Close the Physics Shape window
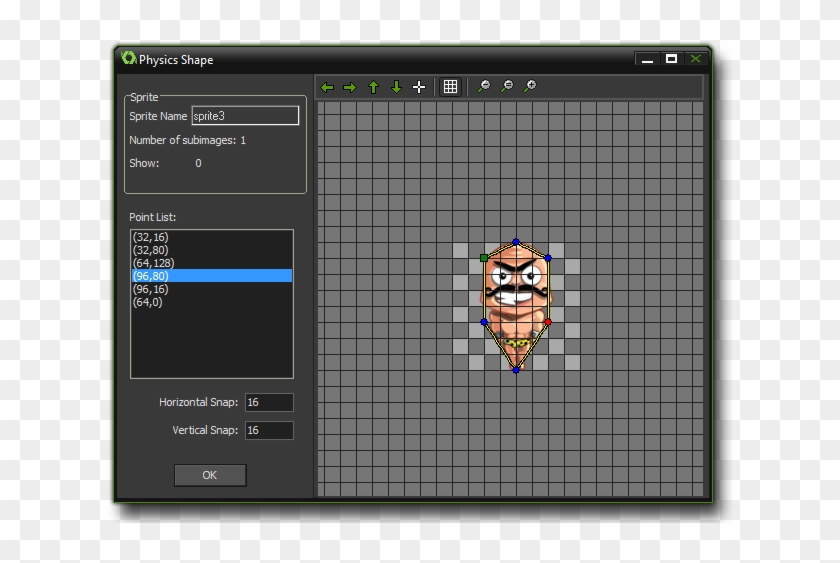 695,58
